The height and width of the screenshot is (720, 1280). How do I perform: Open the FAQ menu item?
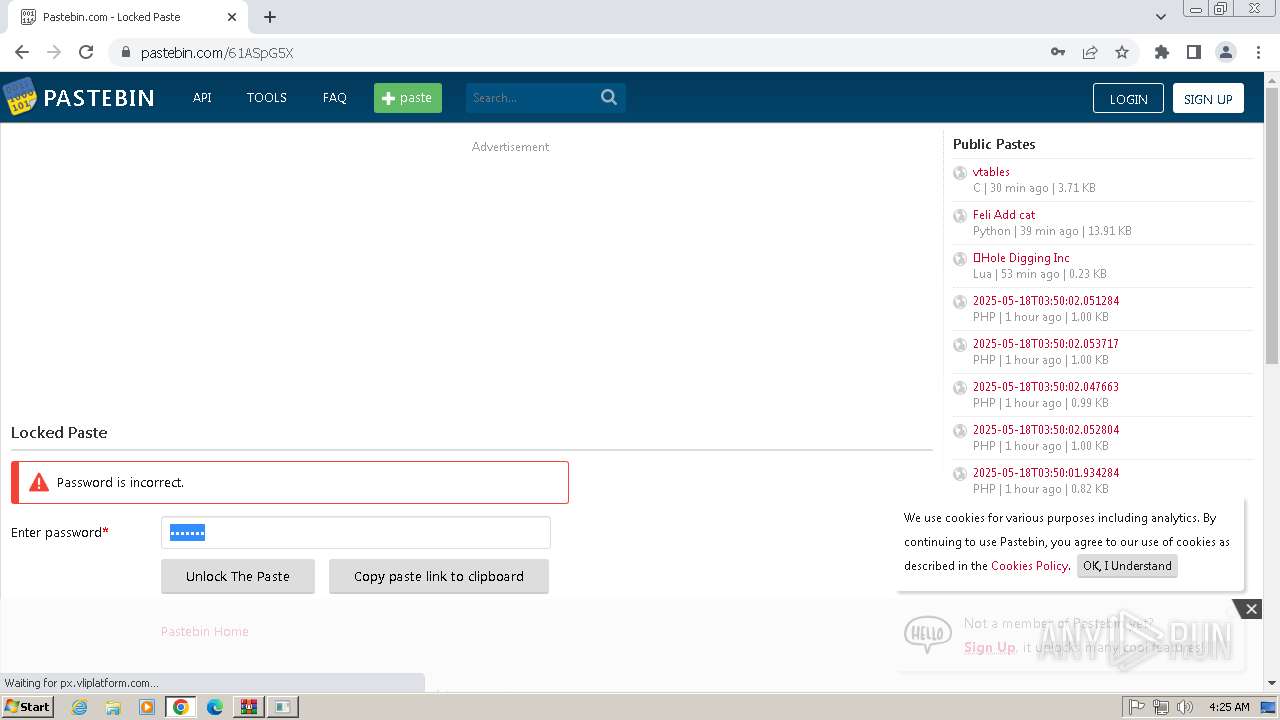point(334,98)
